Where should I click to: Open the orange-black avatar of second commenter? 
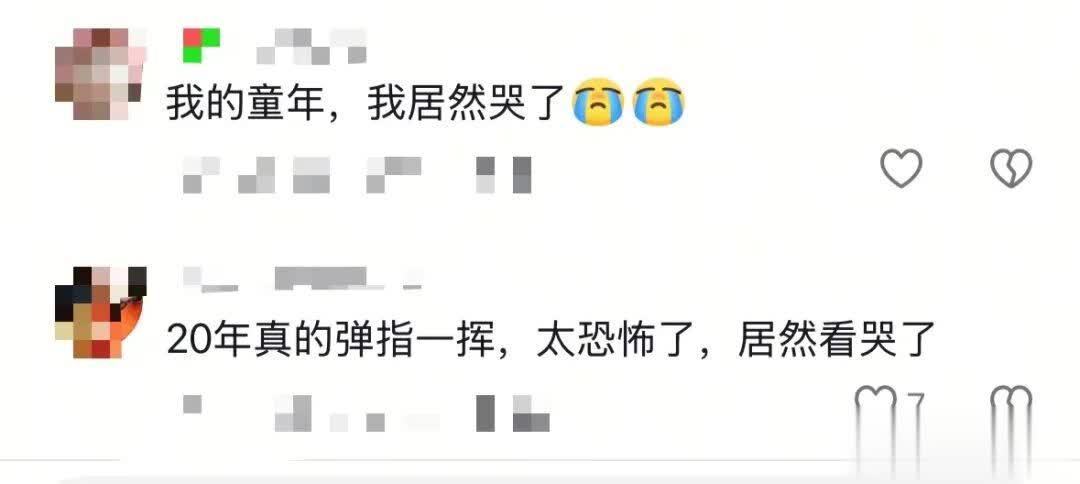[101, 312]
